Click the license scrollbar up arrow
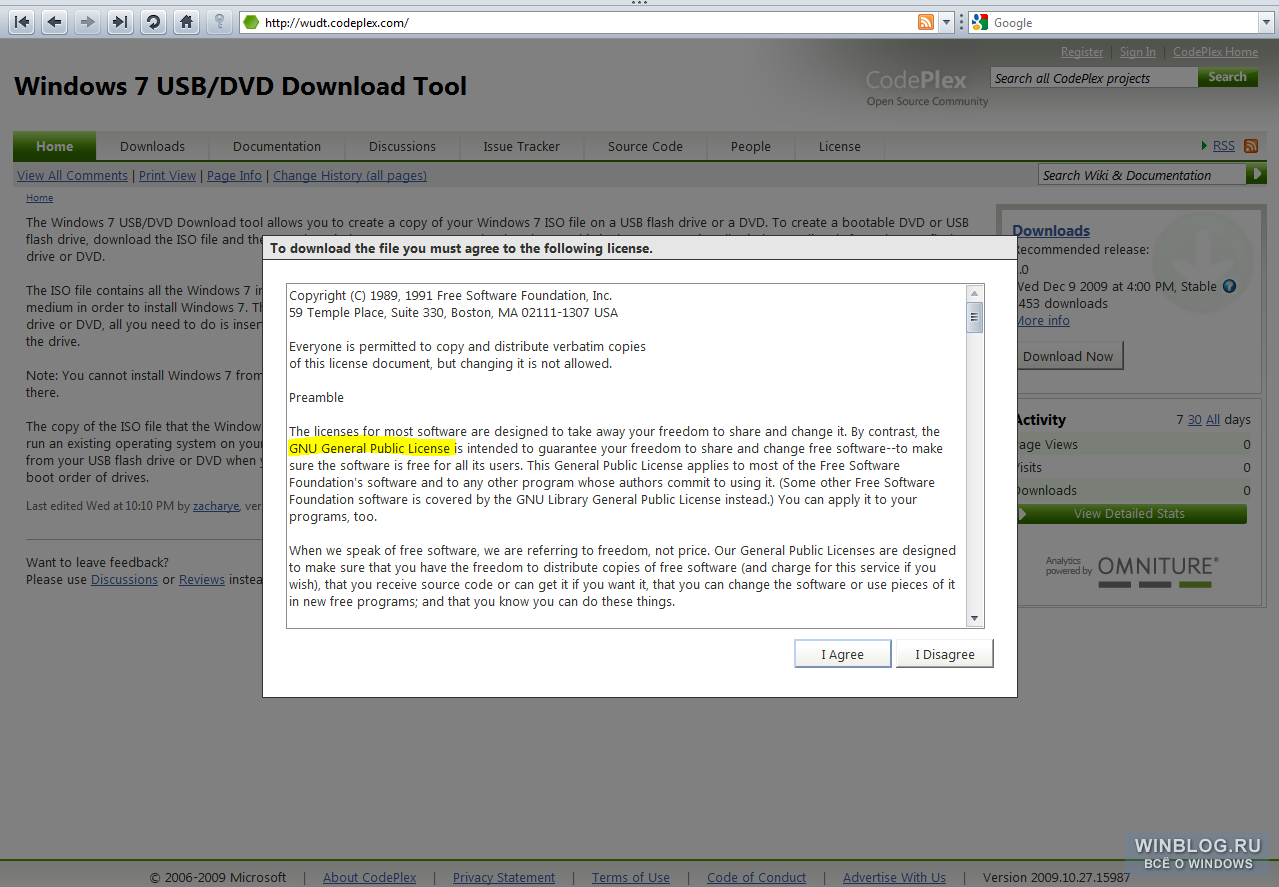This screenshot has height=887, width=1279. (x=975, y=293)
